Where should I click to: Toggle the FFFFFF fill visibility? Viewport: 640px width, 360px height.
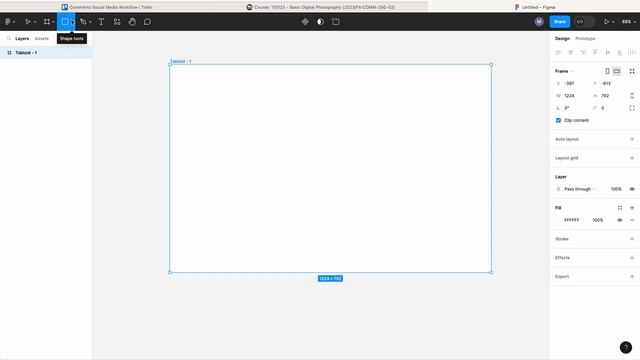click(620, 220)
